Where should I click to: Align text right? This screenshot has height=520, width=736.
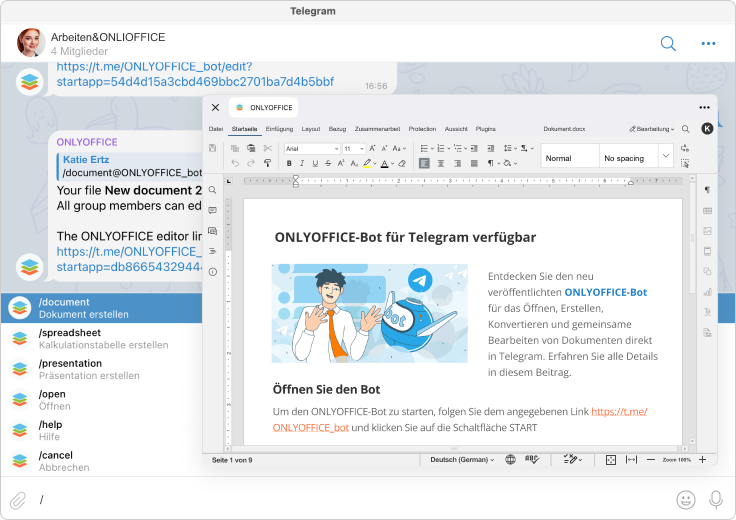(x=458, y=163)
